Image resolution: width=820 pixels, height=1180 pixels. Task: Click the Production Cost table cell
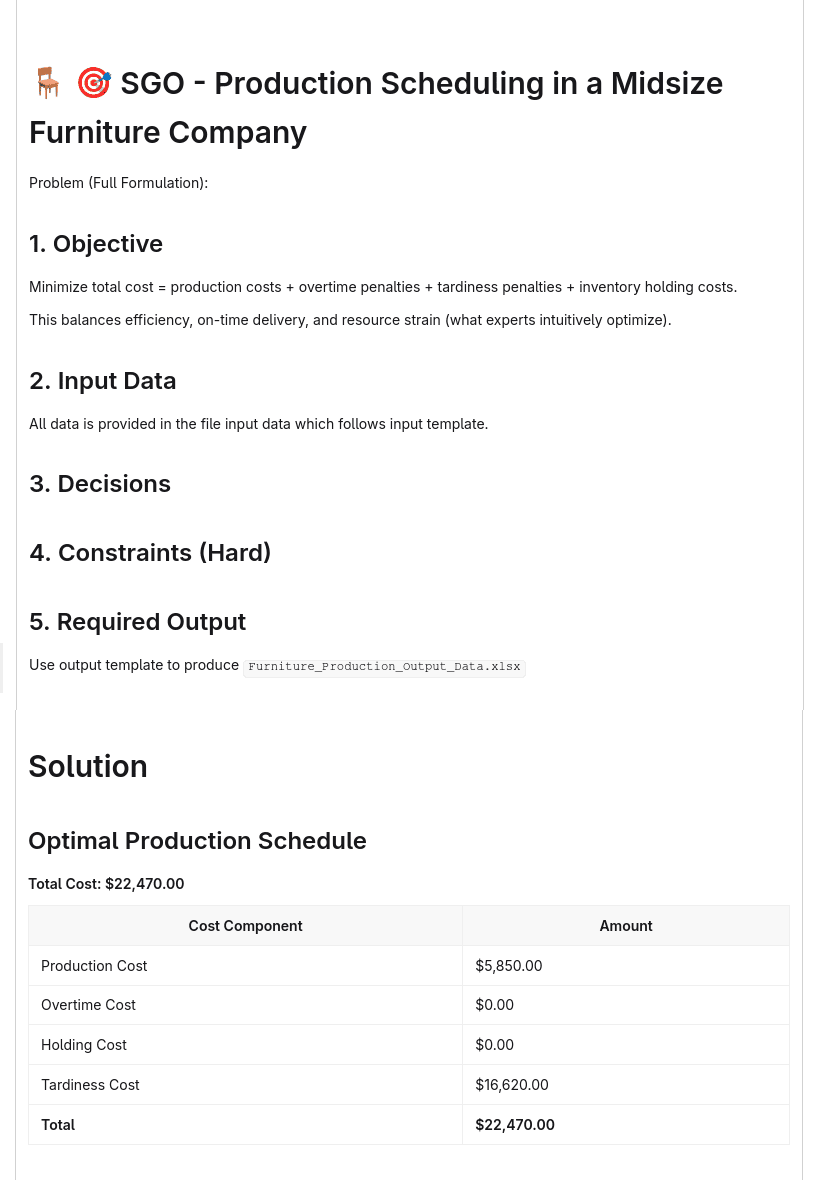click(x=245, y=966)
